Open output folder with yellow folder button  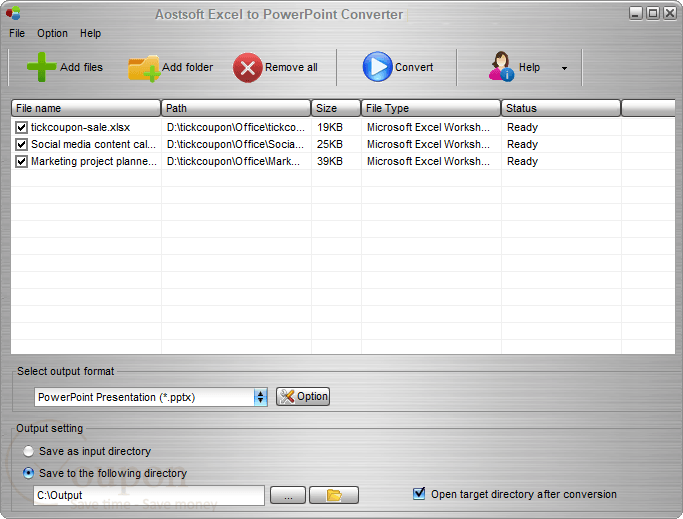pos(334,495)
